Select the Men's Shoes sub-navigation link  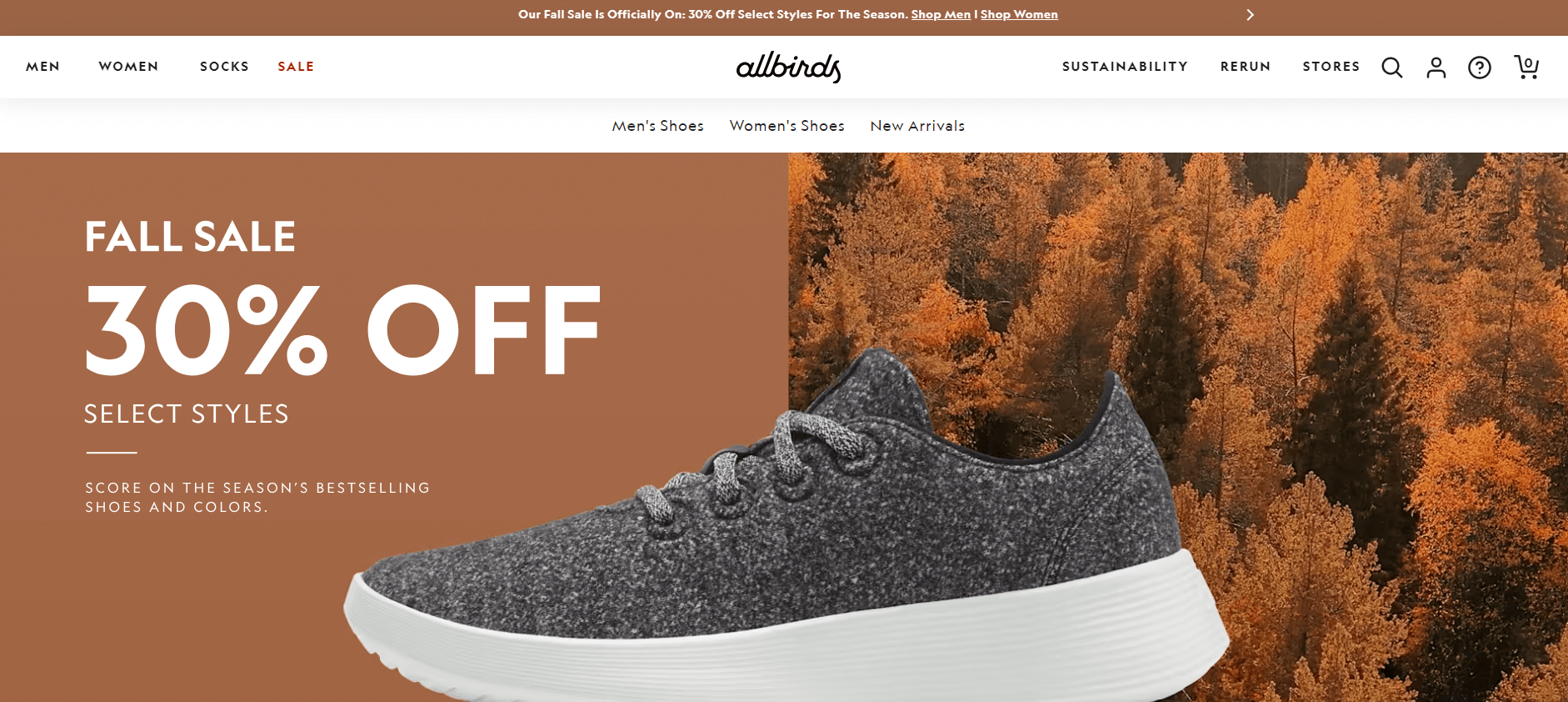click(x=658, y=126)
